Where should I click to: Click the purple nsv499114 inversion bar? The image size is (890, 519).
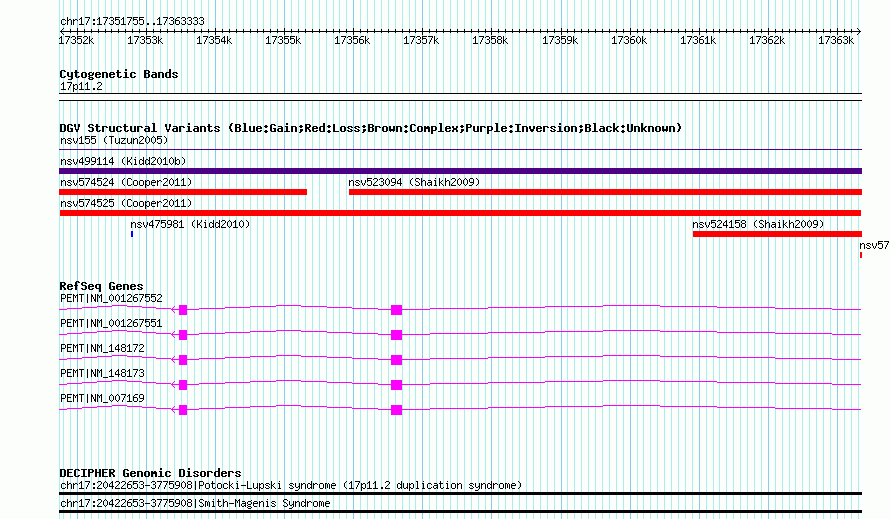[460, 171]
